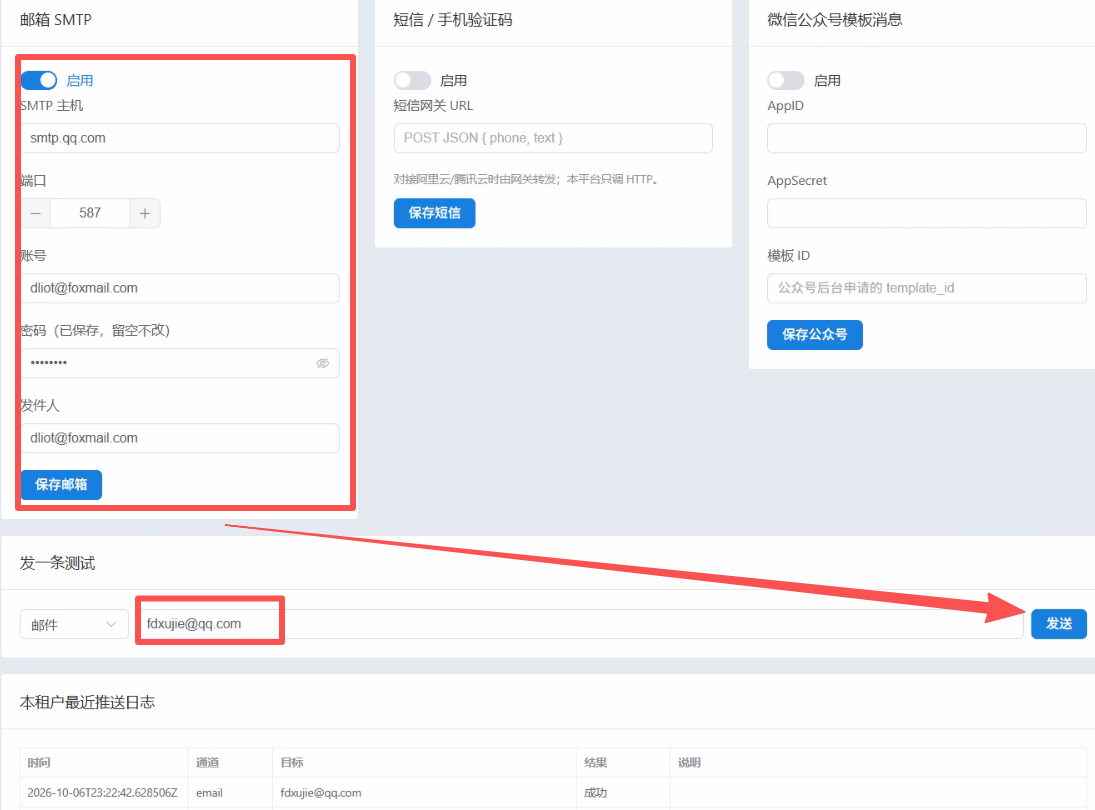Focus the SMS gateway URL field
Viewport: 1095px width, 810px height.
pyautogui.click(x=553, y=138)
